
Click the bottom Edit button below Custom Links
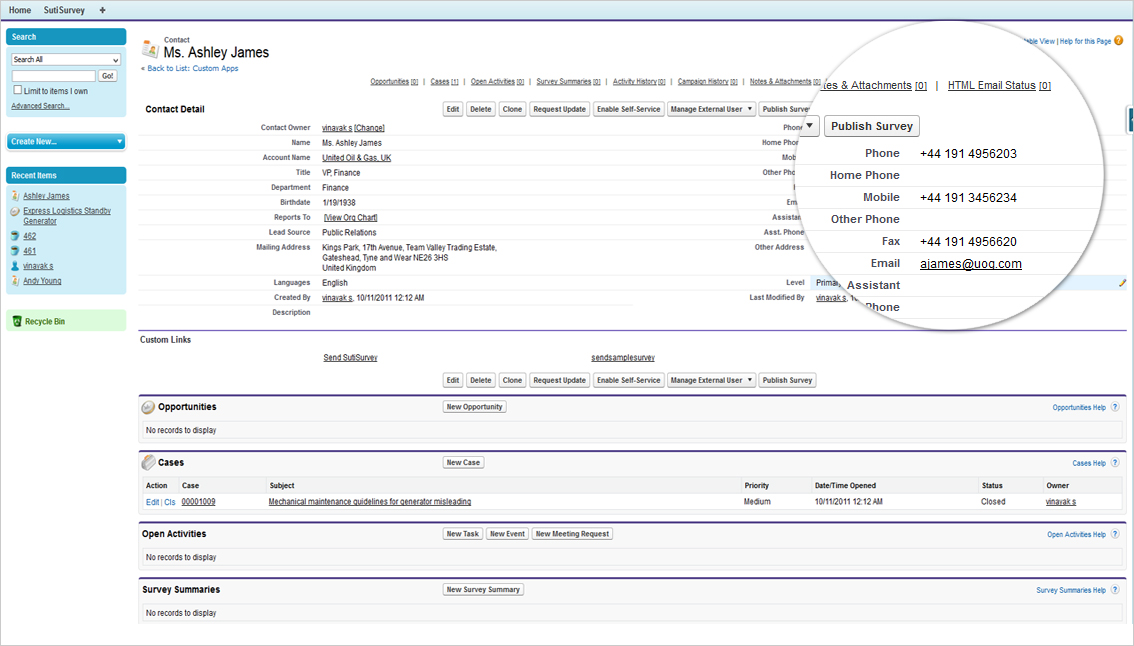pos(453,380)
